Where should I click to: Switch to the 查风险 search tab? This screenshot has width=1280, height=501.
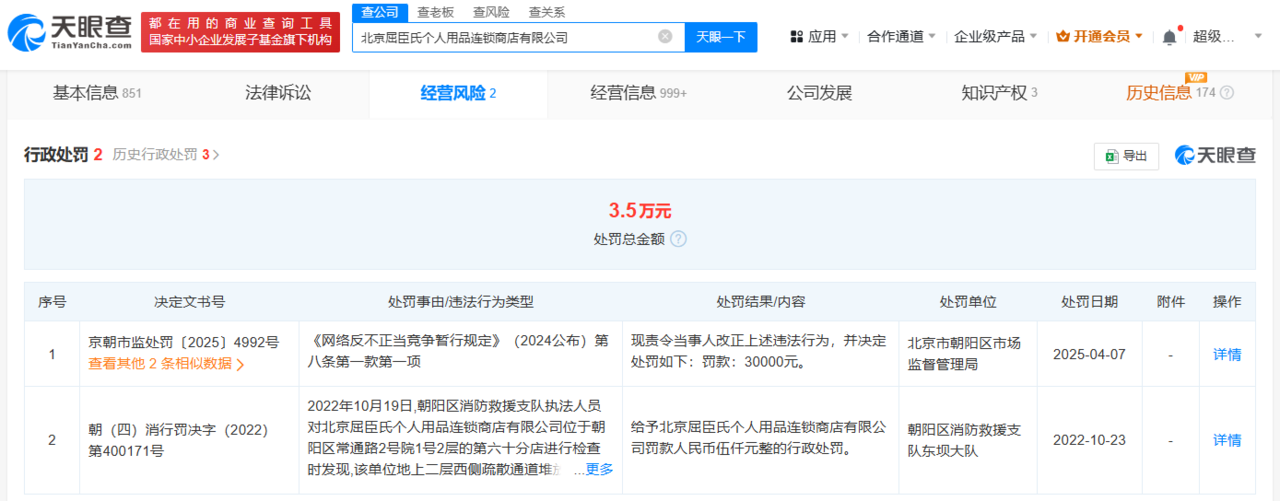coord(491,12)
